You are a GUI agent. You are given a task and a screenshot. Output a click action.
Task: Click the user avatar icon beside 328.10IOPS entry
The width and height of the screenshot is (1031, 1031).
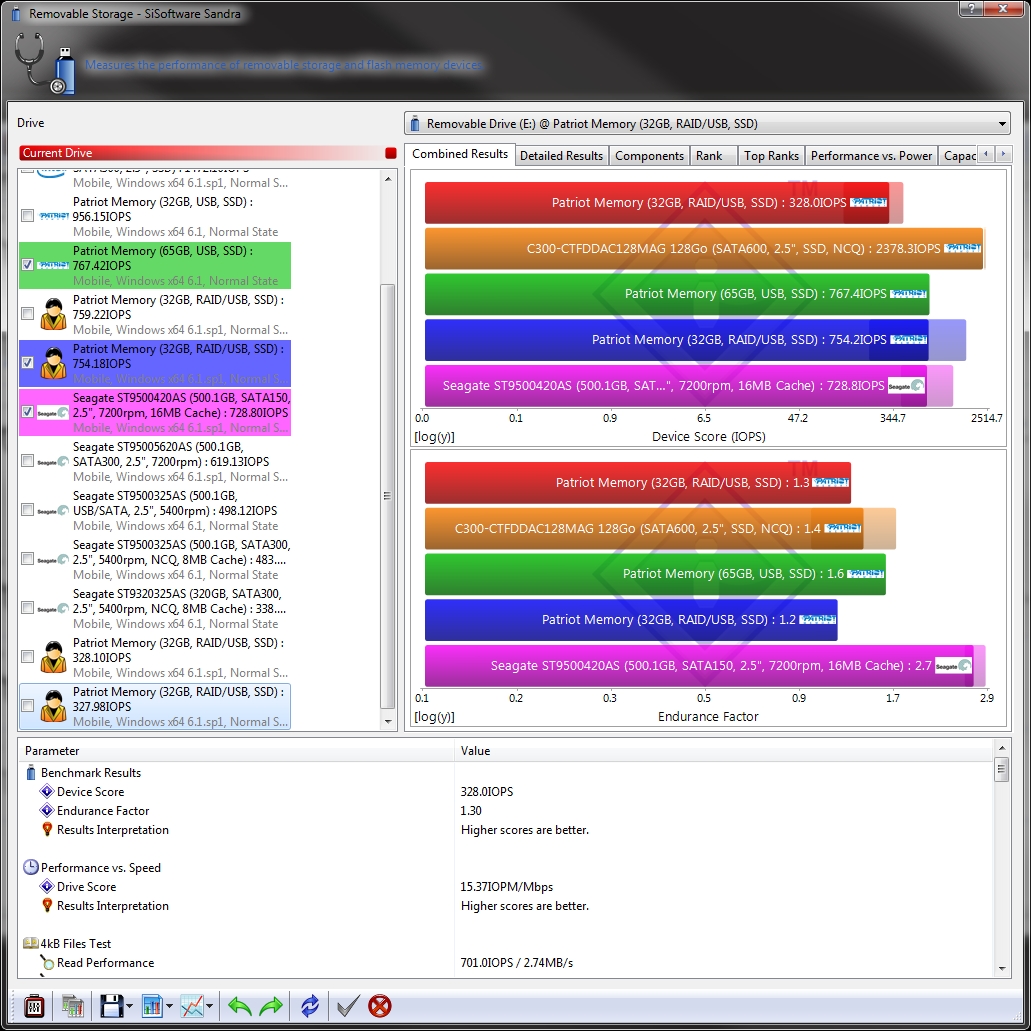coord(53,657)
